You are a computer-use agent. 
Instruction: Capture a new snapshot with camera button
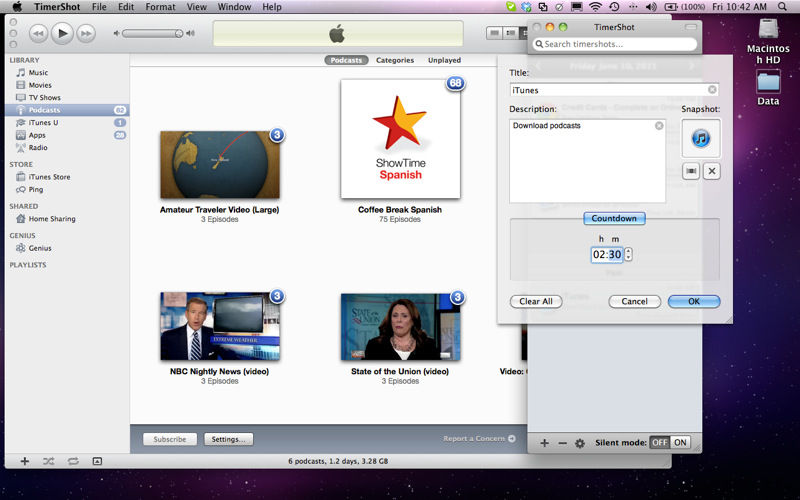(x=691, y=171)
